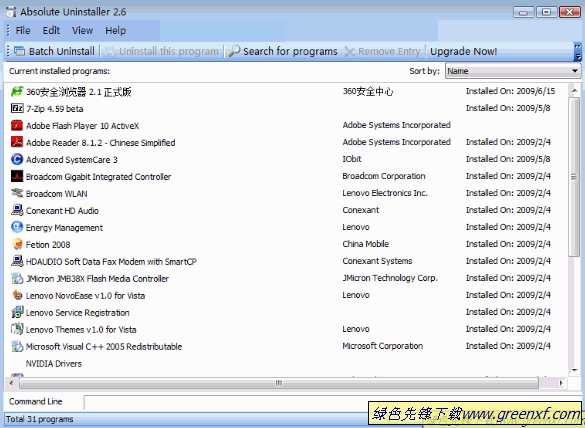
Task: Select the Adobe Flash Player icon
Action: [17, 125]
